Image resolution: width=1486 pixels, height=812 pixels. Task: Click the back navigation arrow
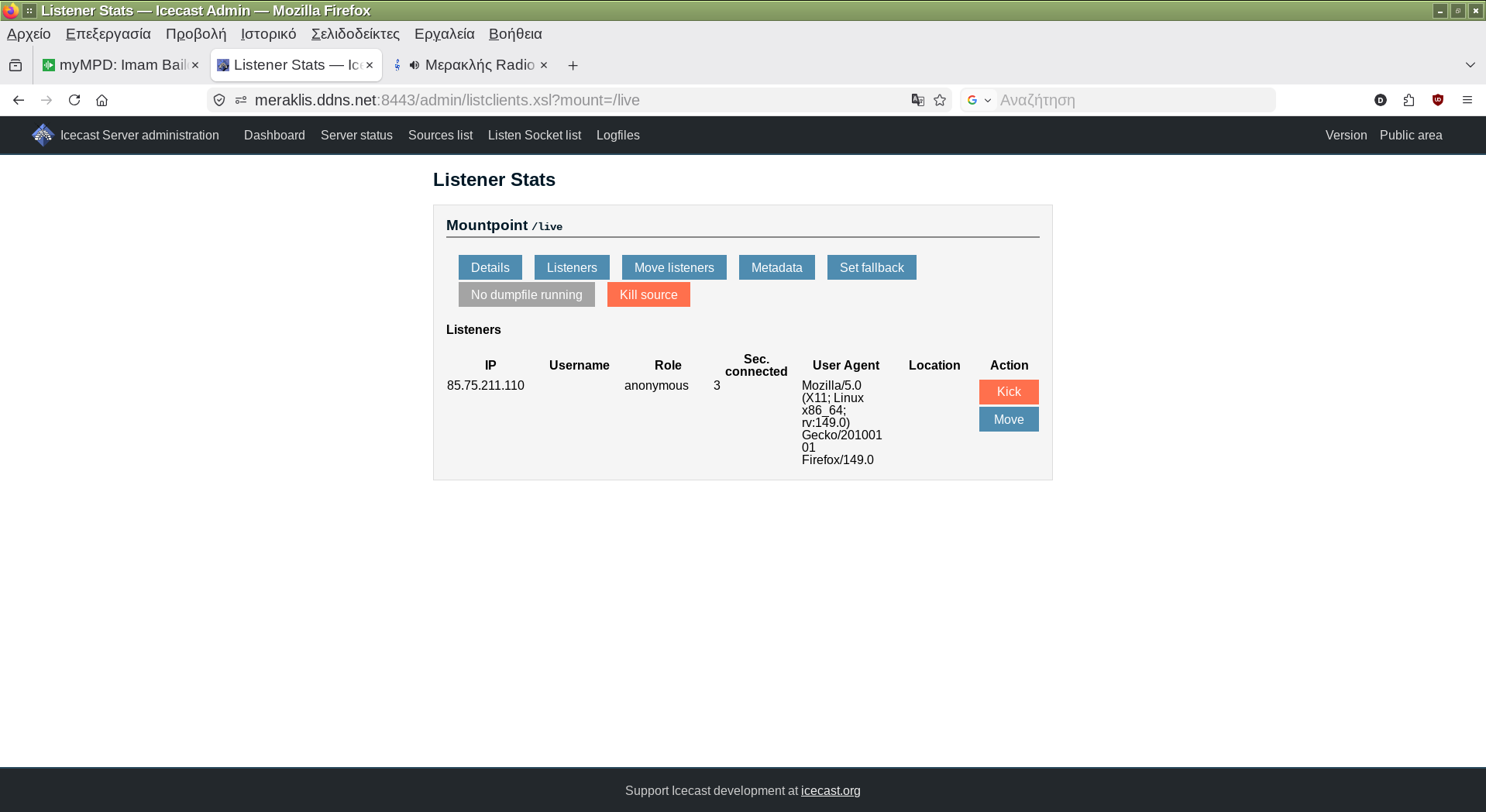coord(19,100)
